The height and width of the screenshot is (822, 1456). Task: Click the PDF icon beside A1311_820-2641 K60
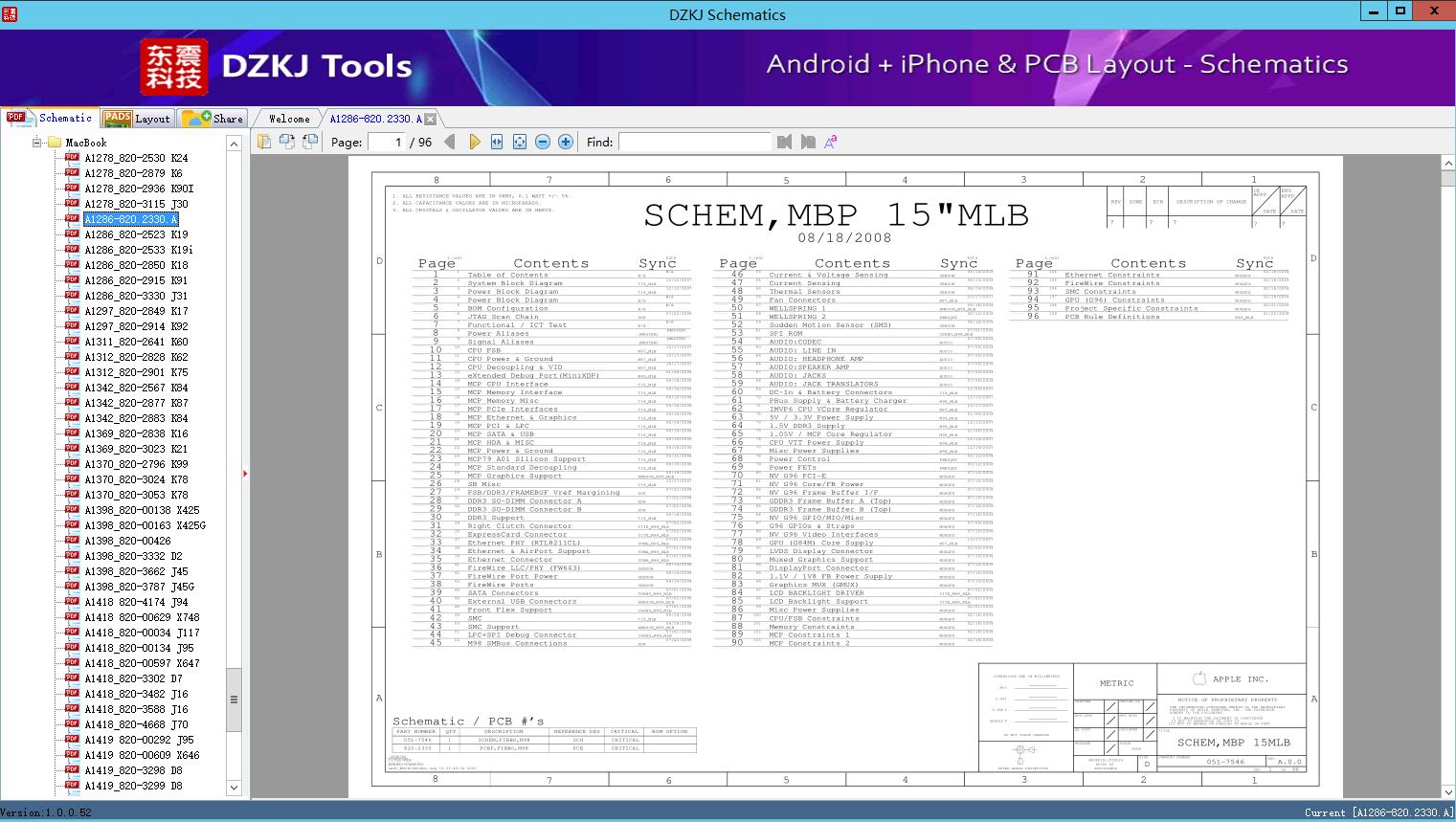click(x=72, y=342)
